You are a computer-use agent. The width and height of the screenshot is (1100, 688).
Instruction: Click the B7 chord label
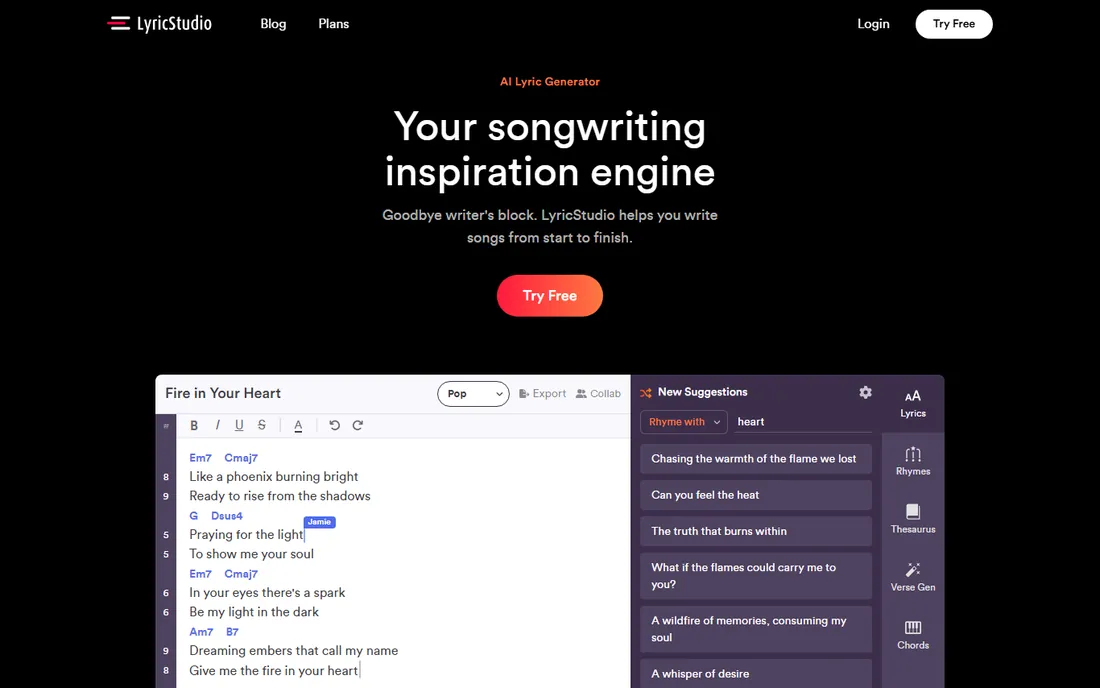(x=232, y=632)
